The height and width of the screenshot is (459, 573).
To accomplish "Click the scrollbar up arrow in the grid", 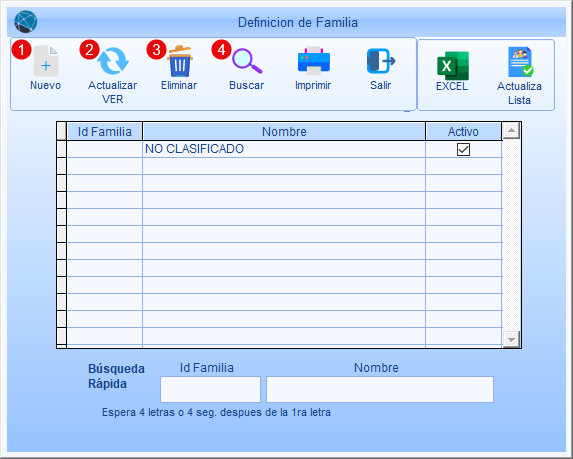I will [511, 130].
